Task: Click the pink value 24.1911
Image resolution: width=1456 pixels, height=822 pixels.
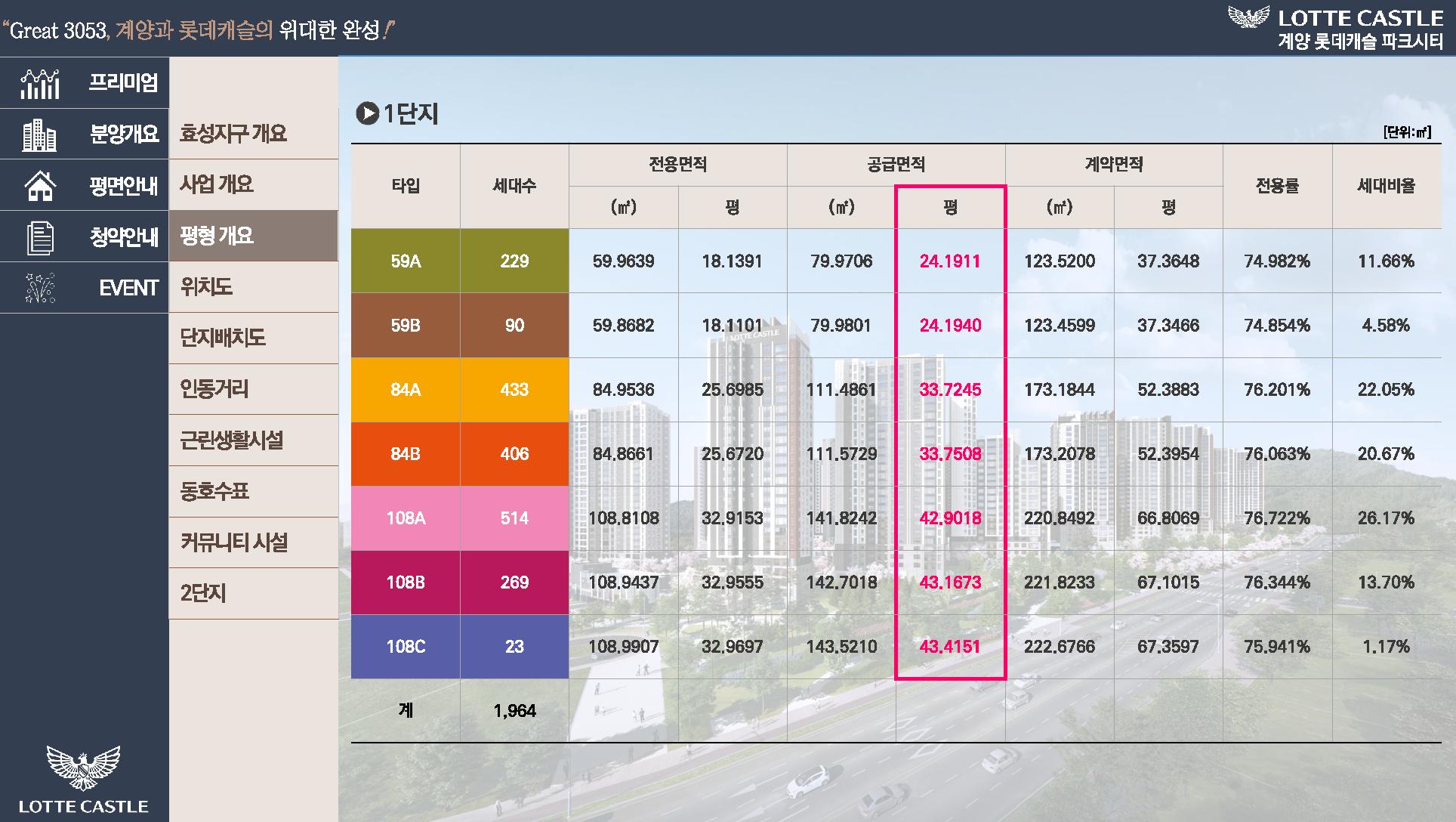Action: (x=950, y=261)
